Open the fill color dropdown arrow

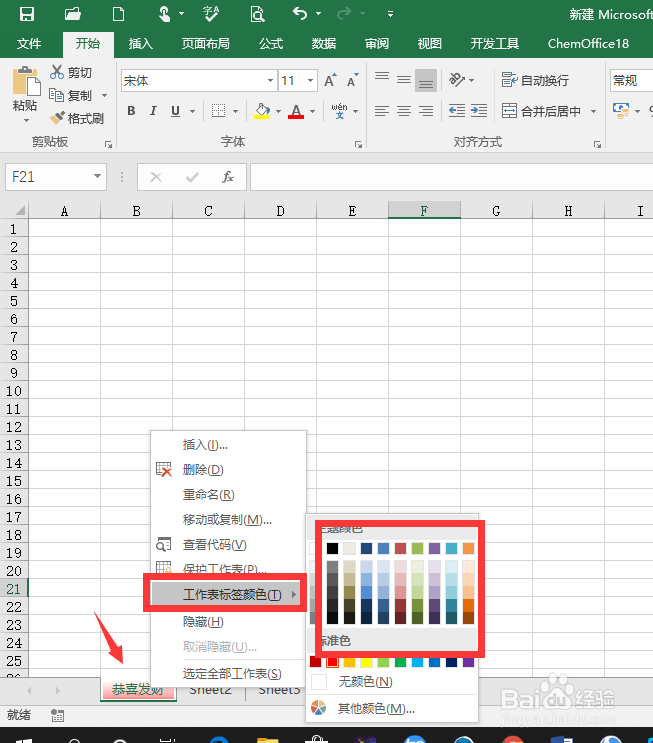[x=278, y=111]
